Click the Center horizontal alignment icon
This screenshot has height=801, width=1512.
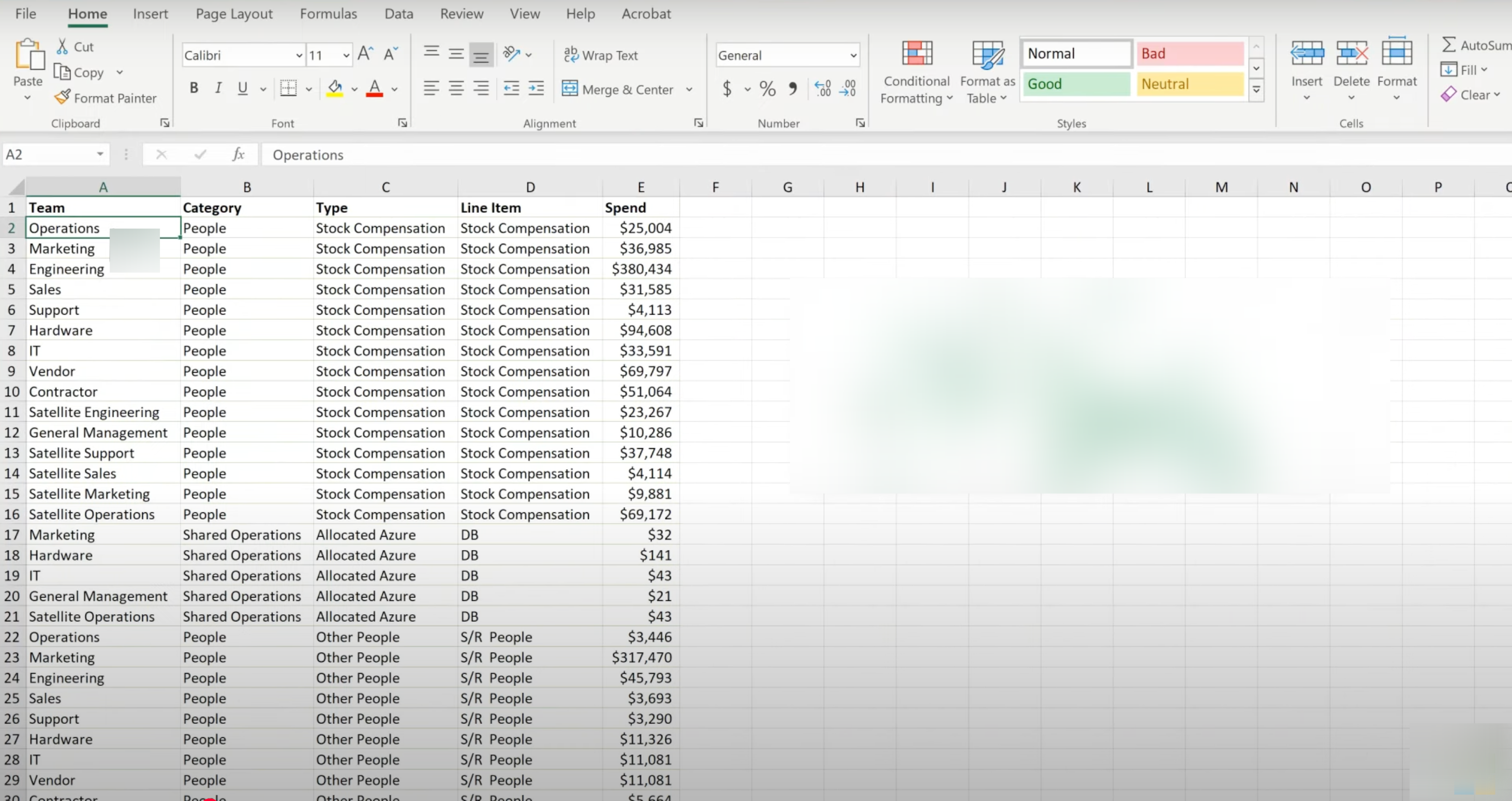[456, 88]
